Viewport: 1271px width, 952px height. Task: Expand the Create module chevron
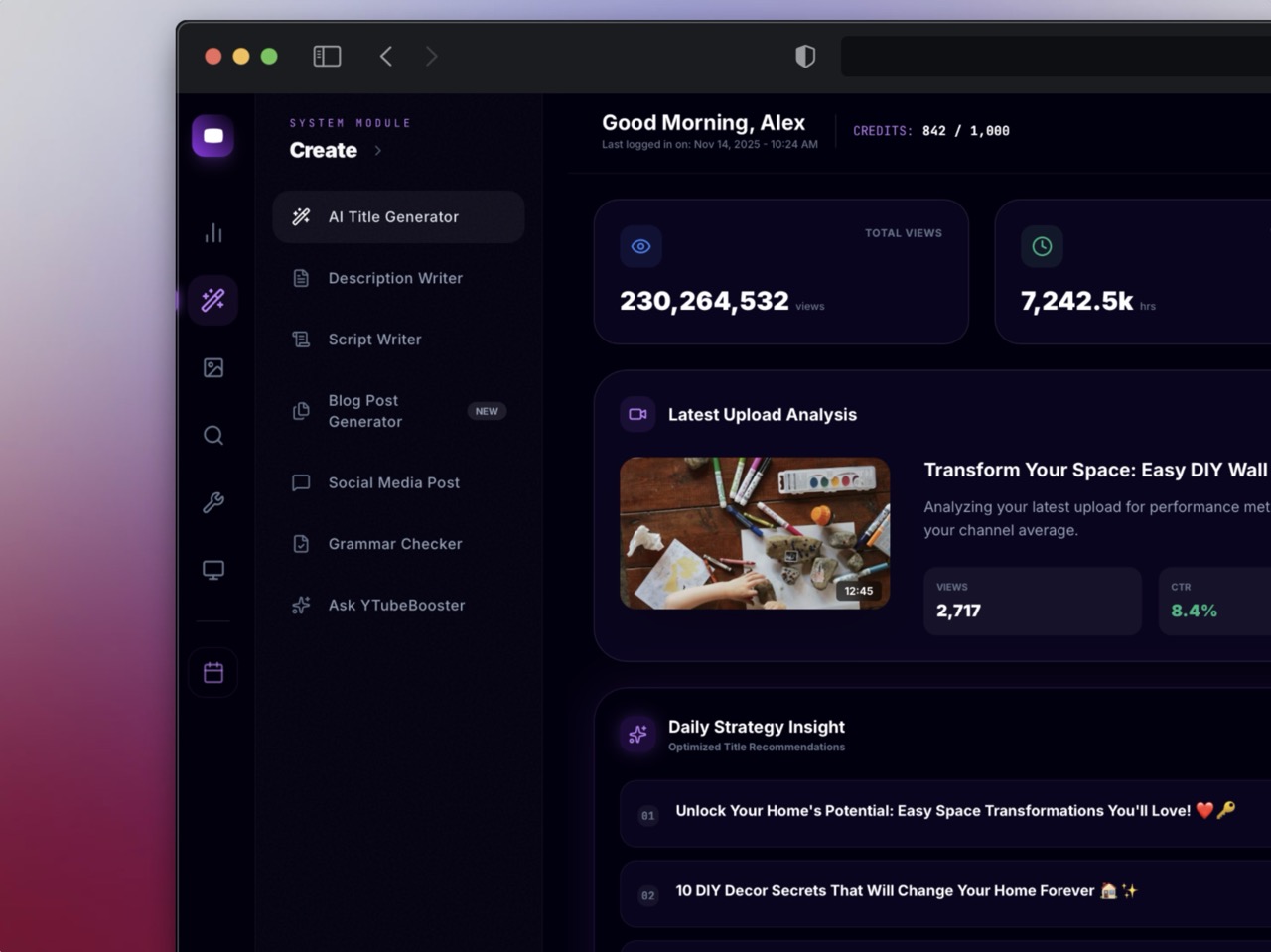(378, 151)
